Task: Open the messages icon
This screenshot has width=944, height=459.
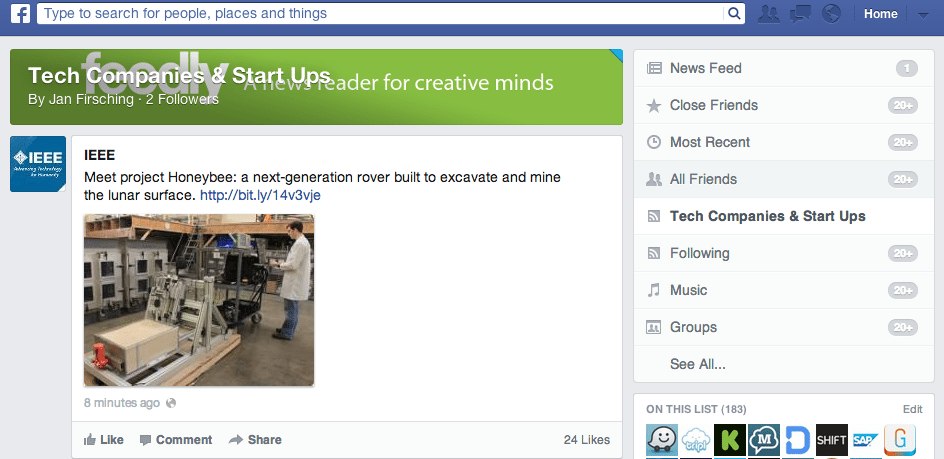Action: tap(800, 14)
